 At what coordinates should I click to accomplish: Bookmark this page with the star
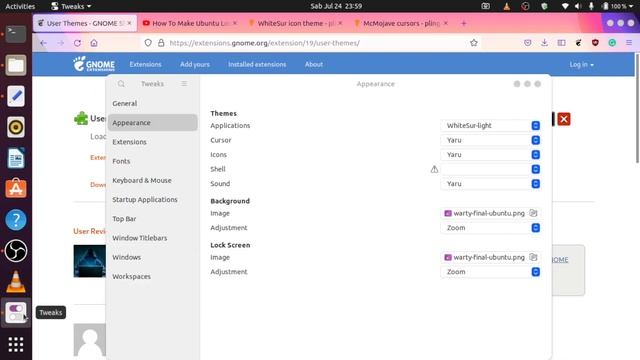473,43
